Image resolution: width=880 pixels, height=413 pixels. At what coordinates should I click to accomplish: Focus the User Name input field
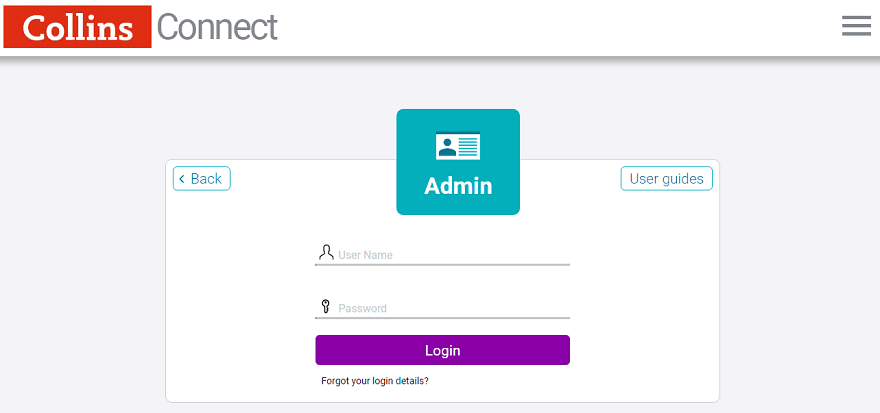pyautogui.click(x=450, y=255)
